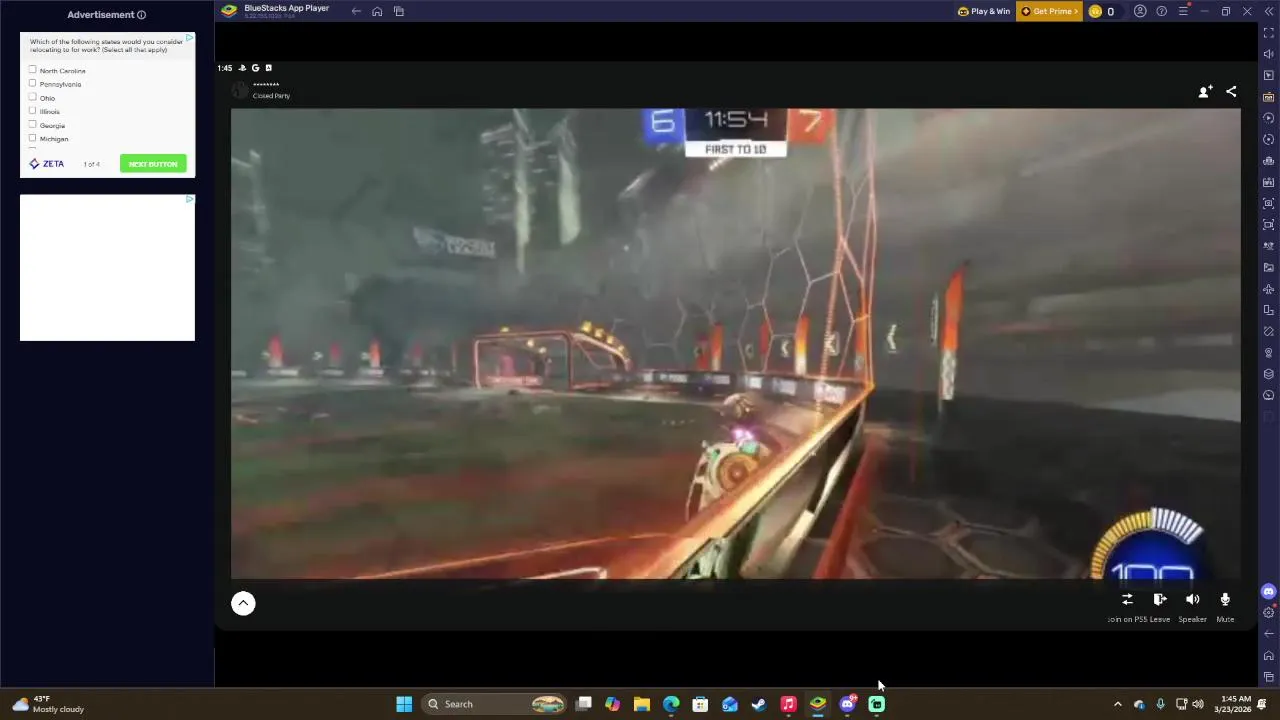Screen dimensions: 1280x720
Task: Check the North Carolina checkbox
Action: 33,70
